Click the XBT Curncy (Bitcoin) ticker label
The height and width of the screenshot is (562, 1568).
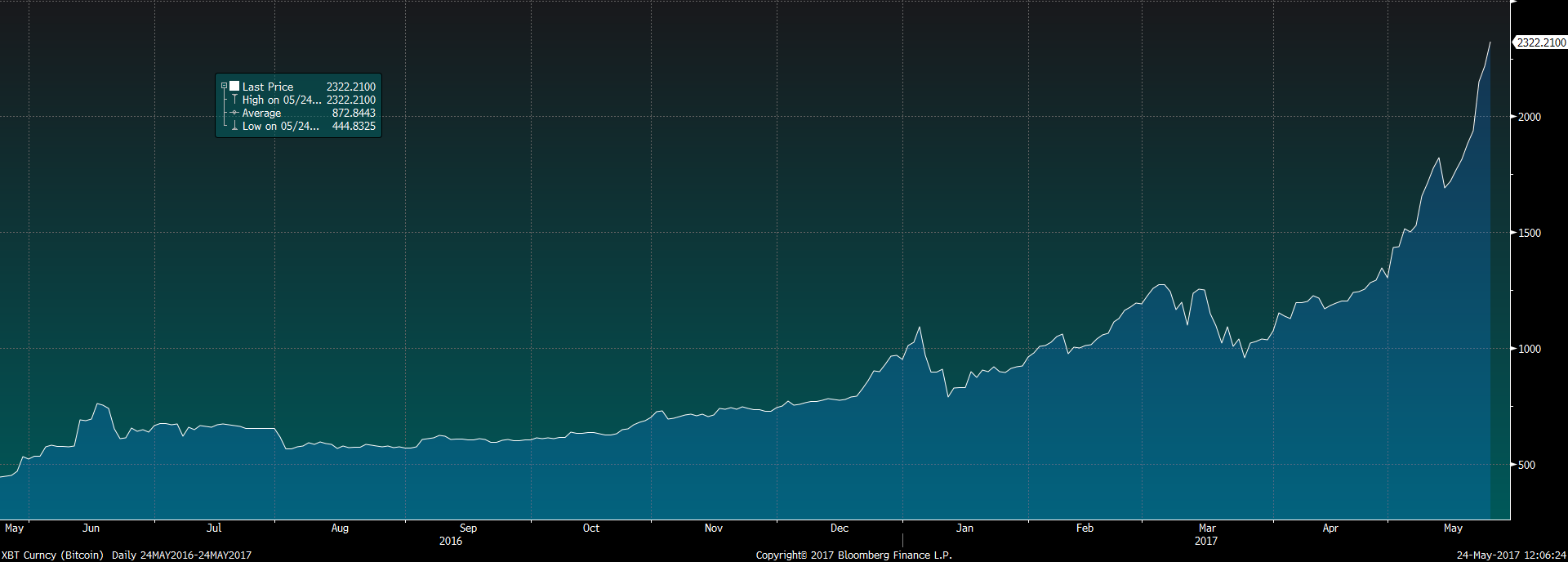tap(53, 555)
